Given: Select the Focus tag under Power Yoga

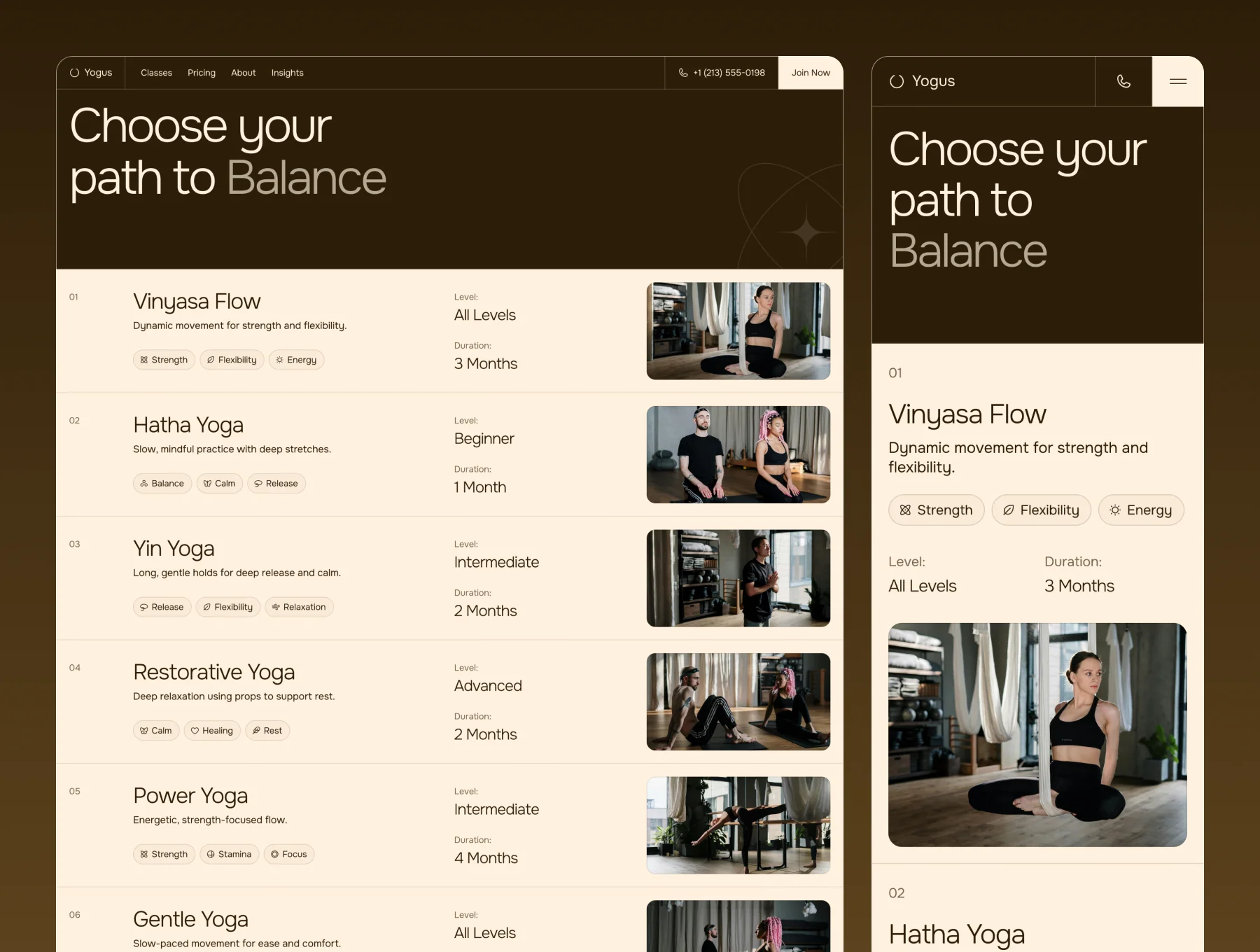Looking at the screenshot, I should point(289,854).
